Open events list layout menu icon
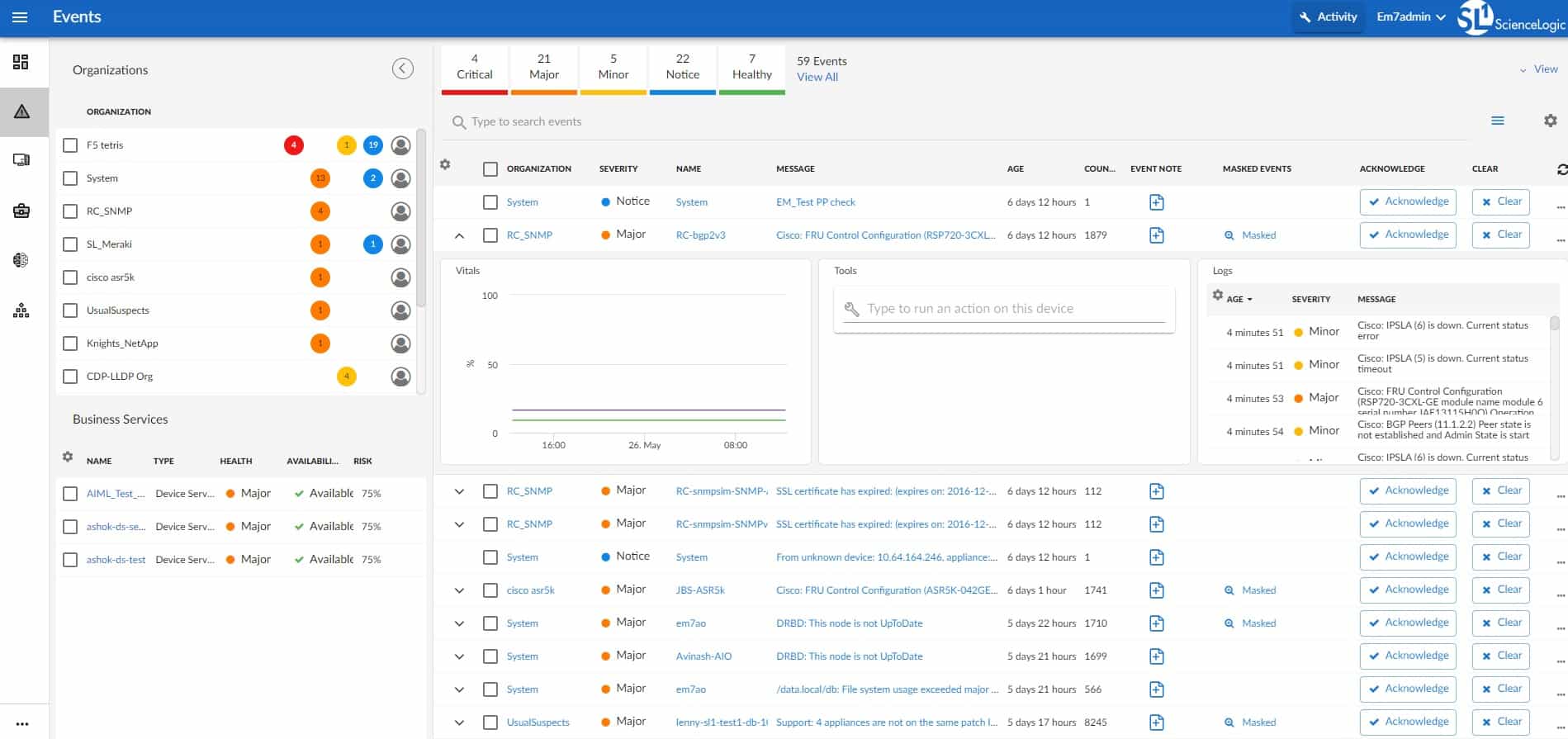The width and height of the screenshot is (1568, 739). click(x=1498, y=121)
